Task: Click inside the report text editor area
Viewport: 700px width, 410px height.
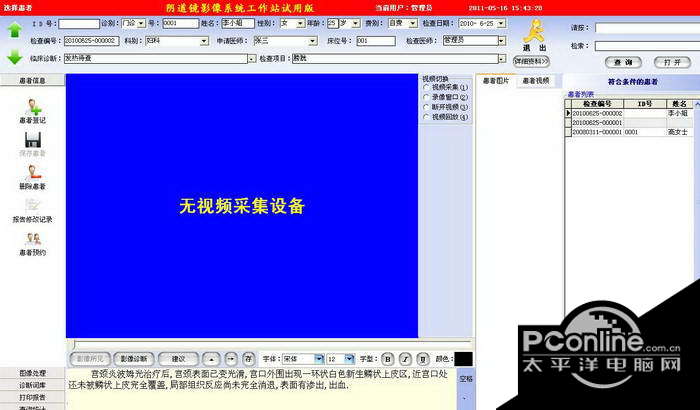Action: pos(262,388)
